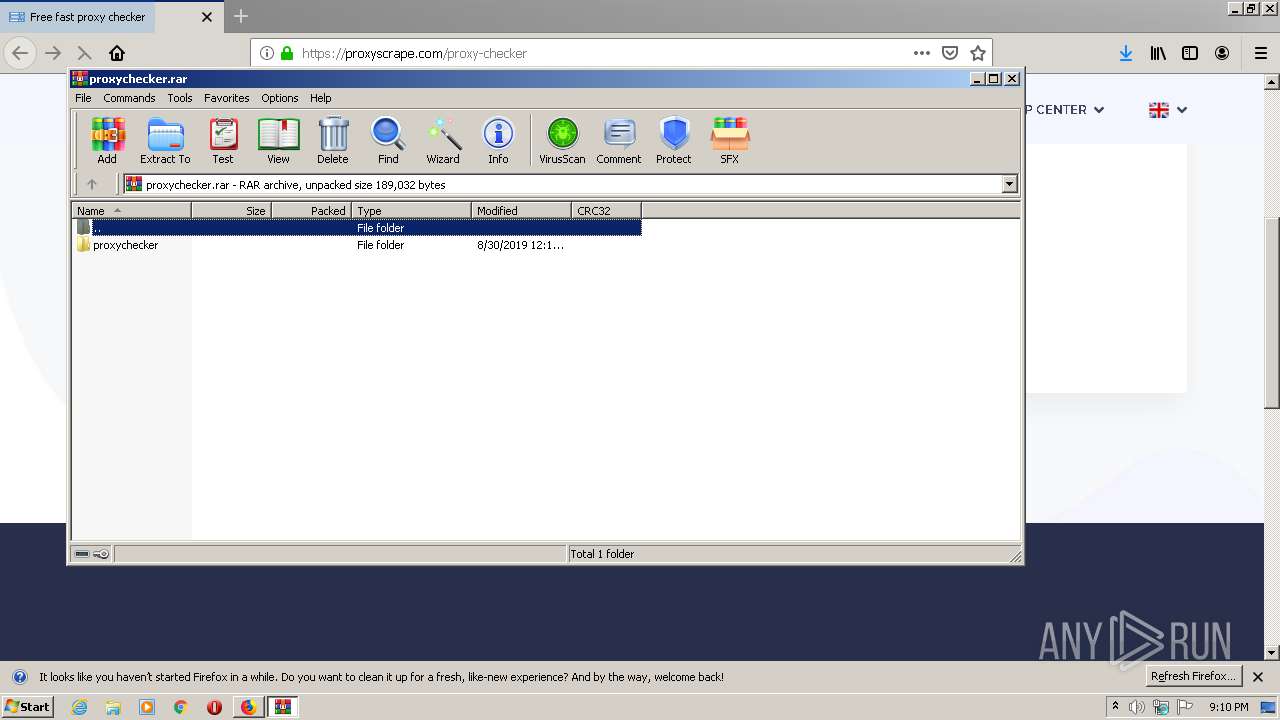Dismiss the Firefox notification bar
This screenshot has height=720, width=1280.
1258,677
